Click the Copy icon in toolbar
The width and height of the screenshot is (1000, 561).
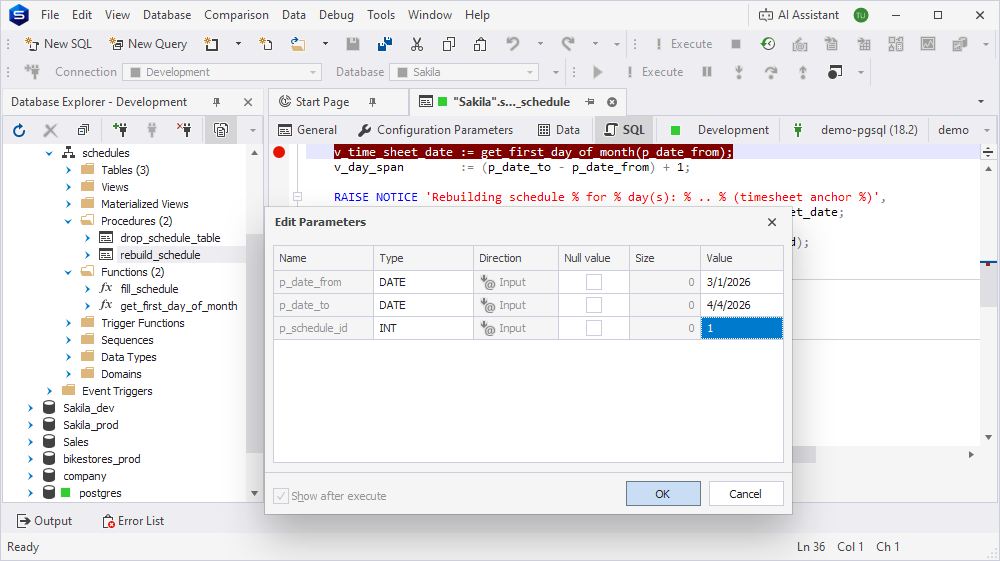[x=449, y=44]
